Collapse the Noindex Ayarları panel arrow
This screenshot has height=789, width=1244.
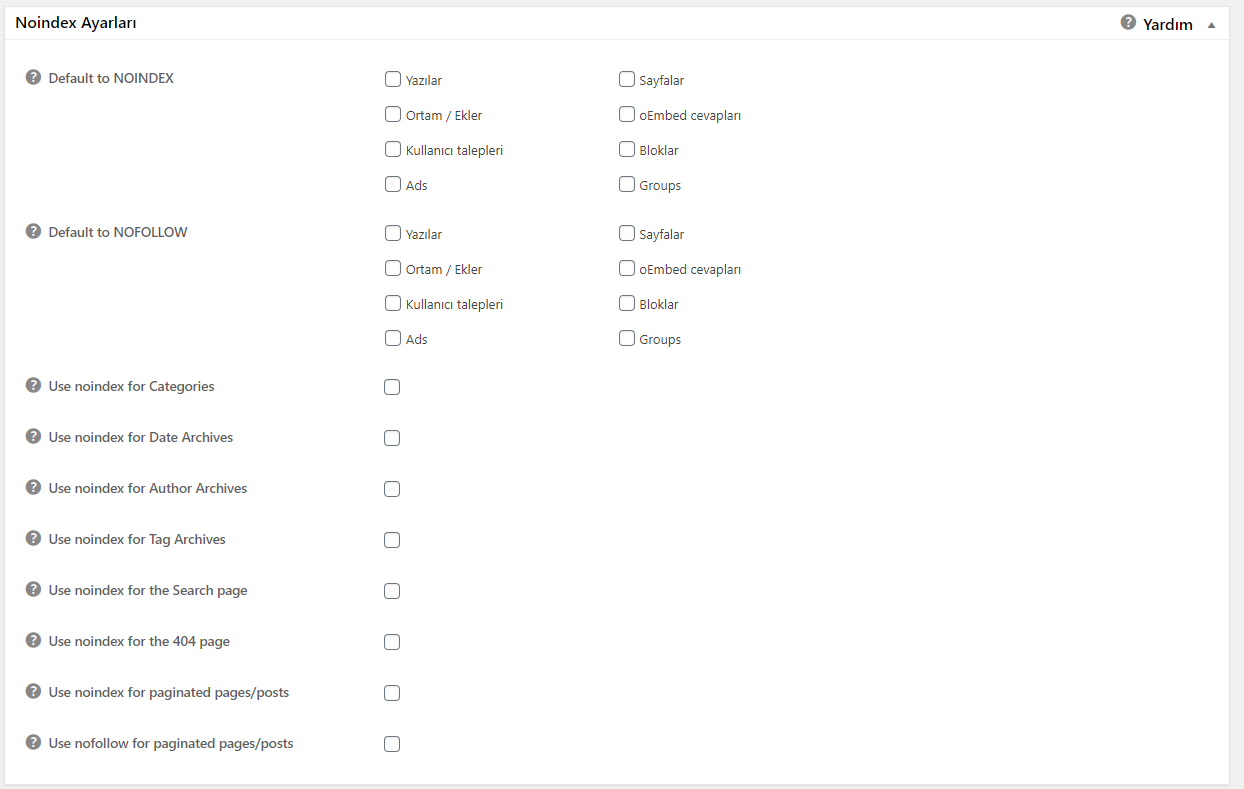click(x=1212, y=25)
